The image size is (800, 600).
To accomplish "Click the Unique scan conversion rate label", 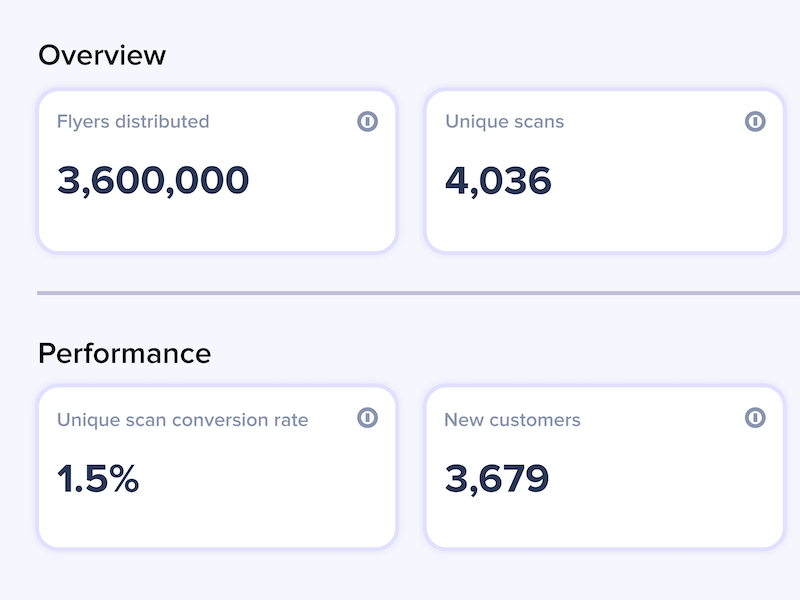I will point(183,420).
